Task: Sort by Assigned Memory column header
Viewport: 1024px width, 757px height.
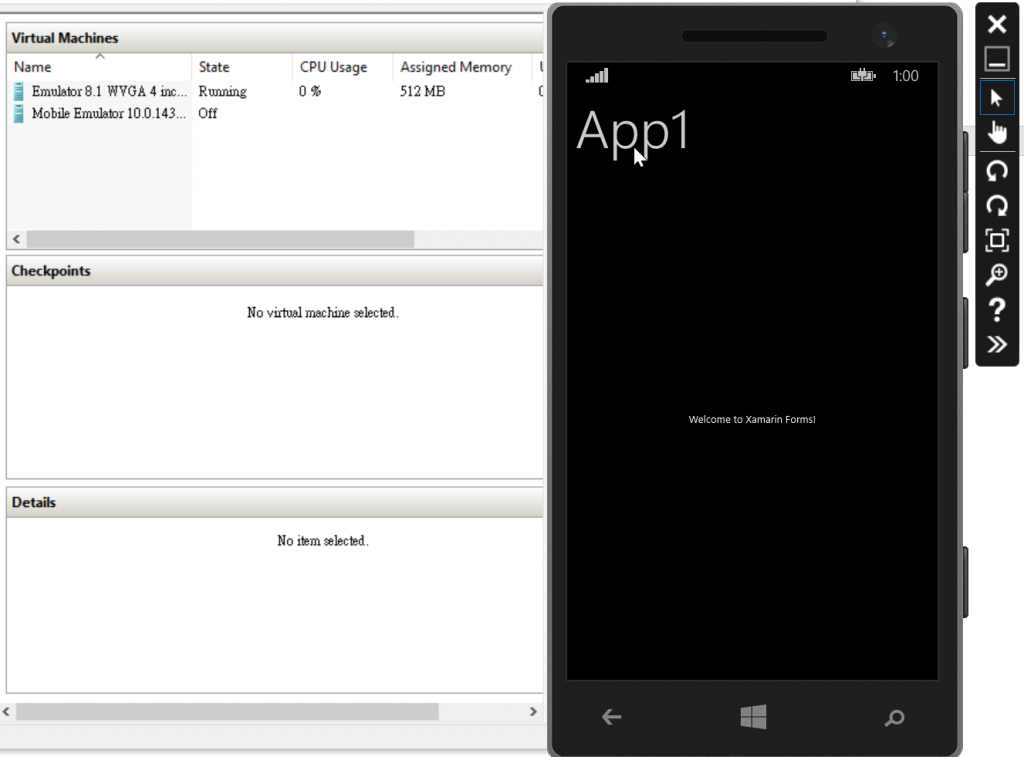Action: tap(462, 67)
